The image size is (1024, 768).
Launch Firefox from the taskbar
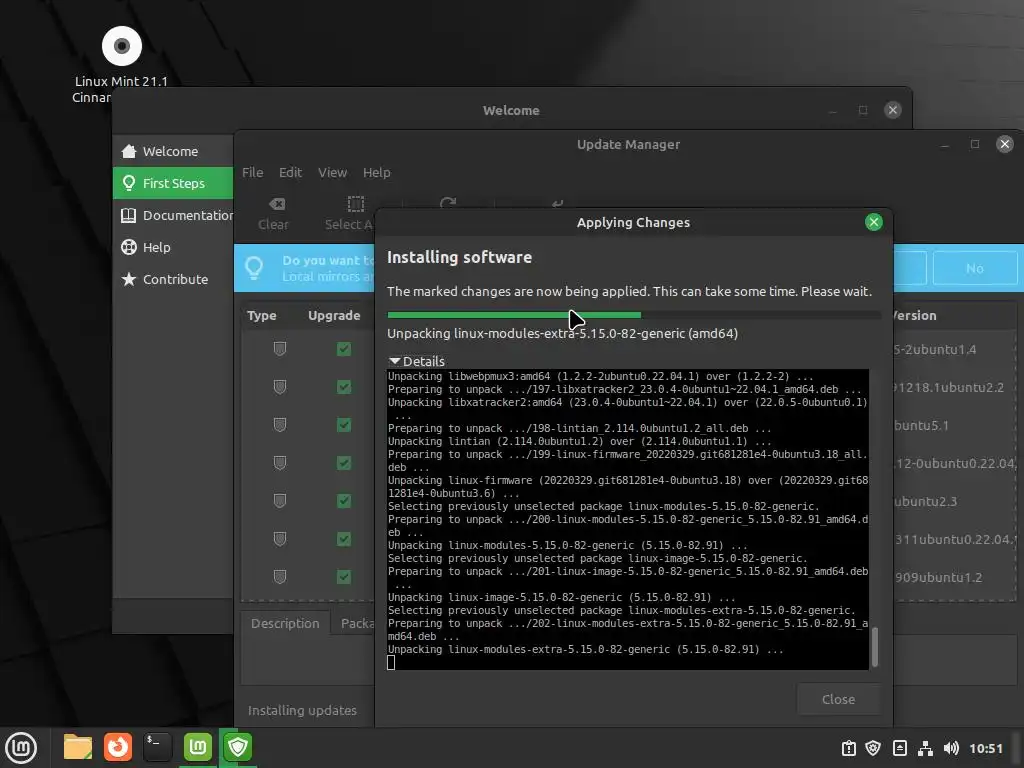point(118,747)
